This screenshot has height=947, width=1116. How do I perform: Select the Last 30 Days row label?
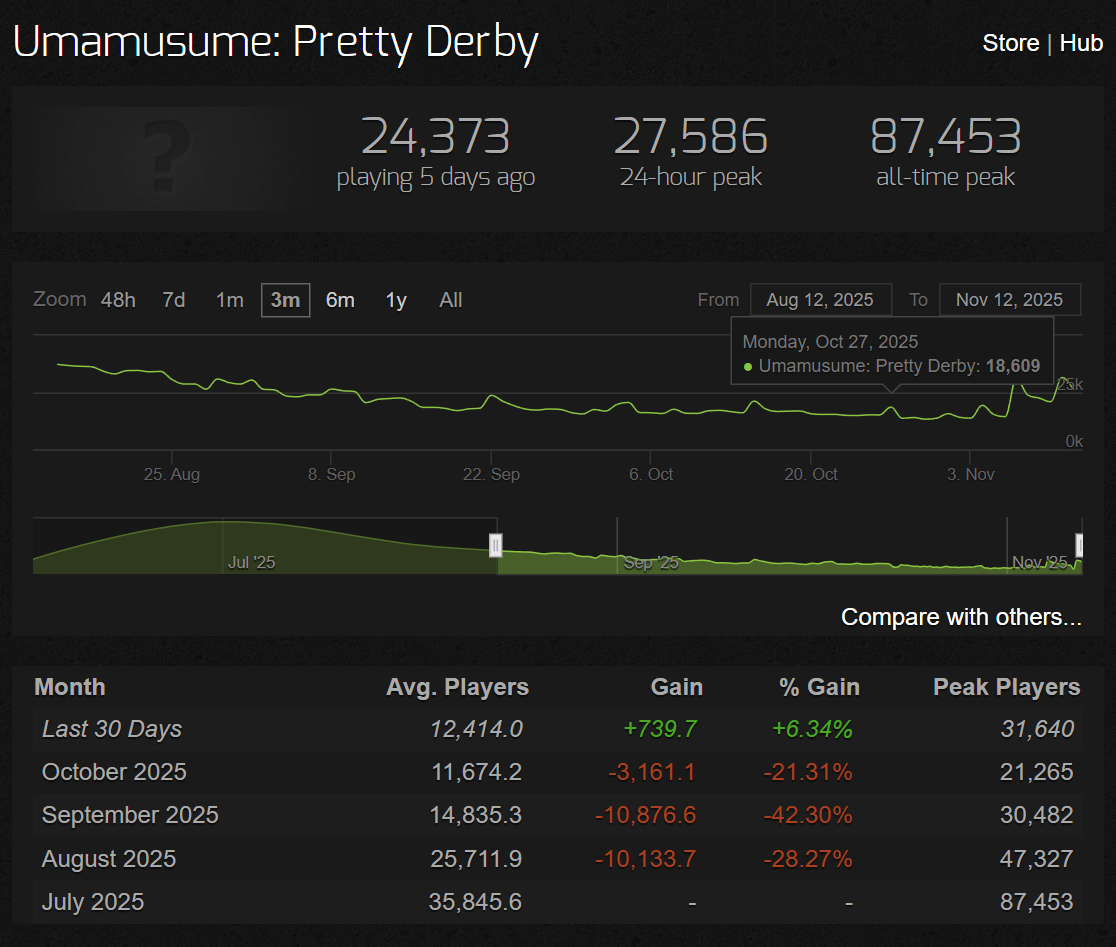click(112, 729)
